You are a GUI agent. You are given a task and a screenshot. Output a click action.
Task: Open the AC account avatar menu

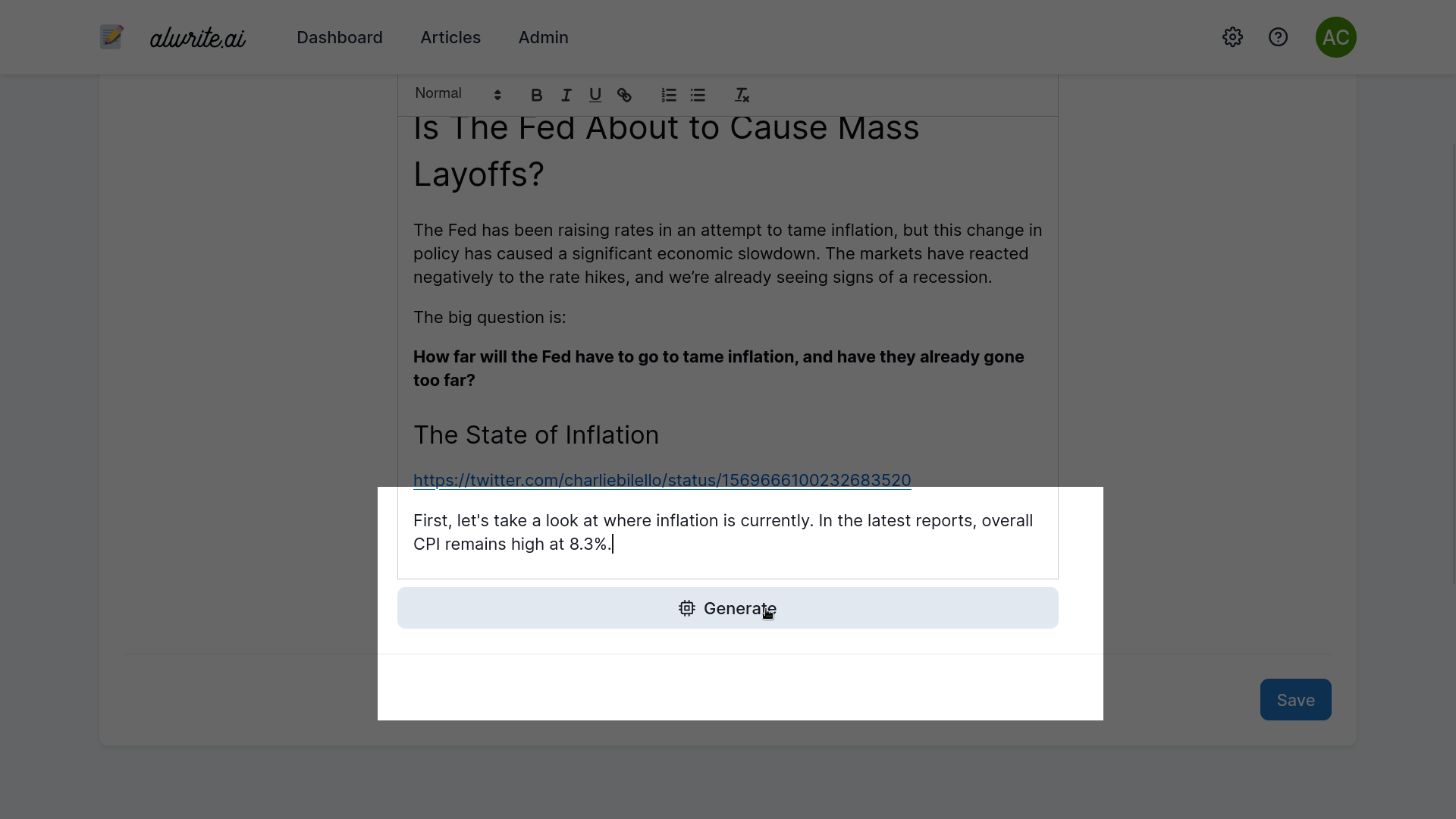click(1336, 36)
